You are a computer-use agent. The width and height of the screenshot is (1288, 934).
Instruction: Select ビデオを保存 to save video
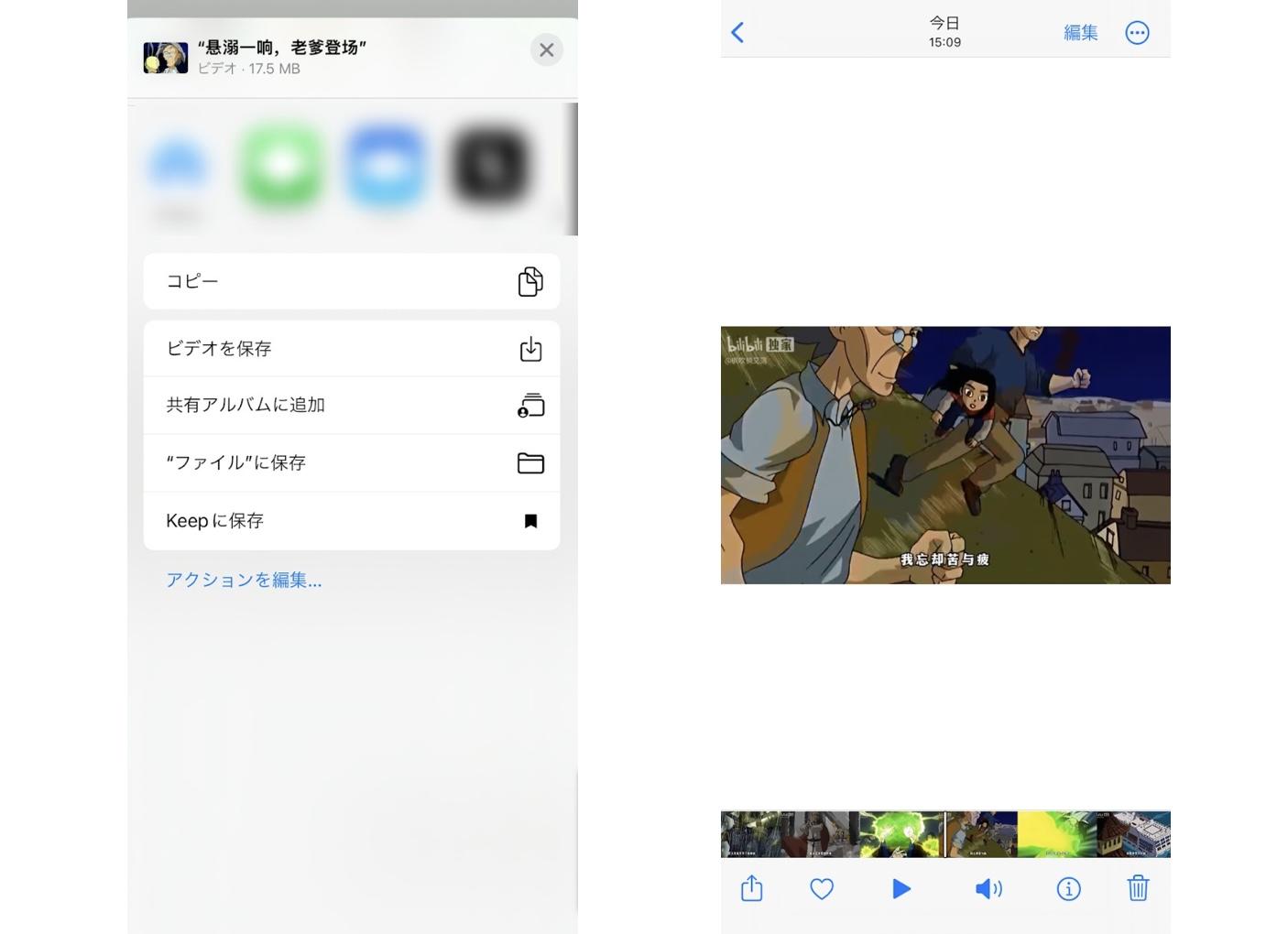click(x=352, y=349)
